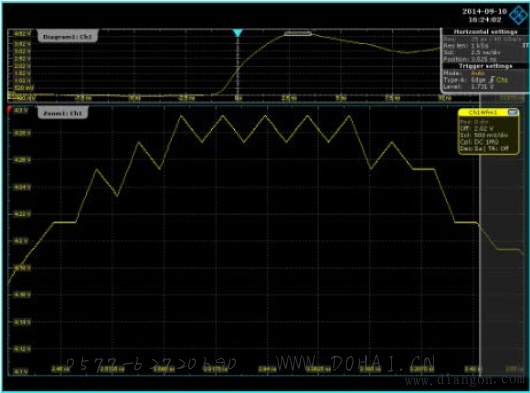530x393 pixels.
Task: Click the red trigger level marker
Action: (x=9, y=109)
